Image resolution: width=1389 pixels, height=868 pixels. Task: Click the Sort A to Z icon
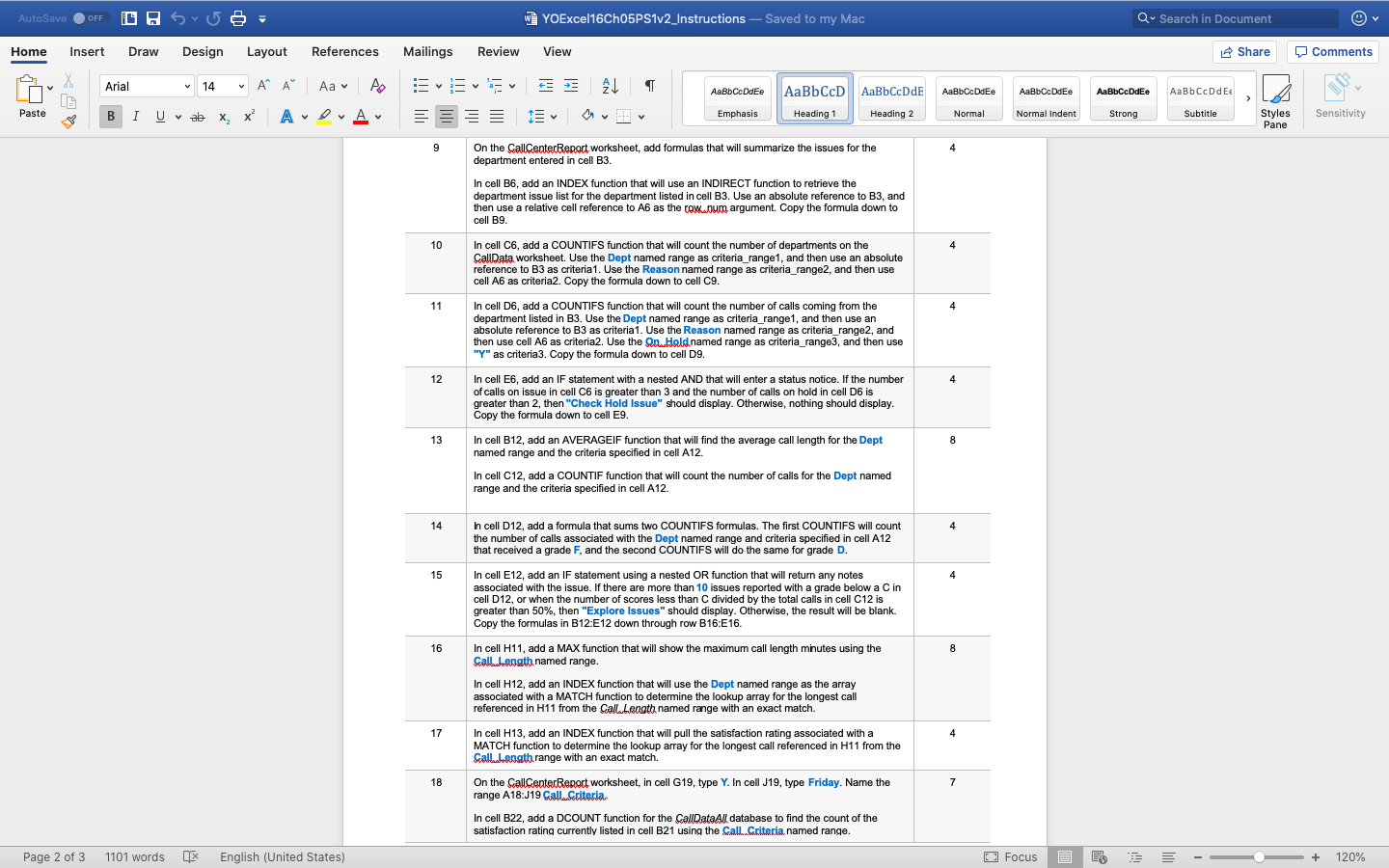(x=610, y=86)
